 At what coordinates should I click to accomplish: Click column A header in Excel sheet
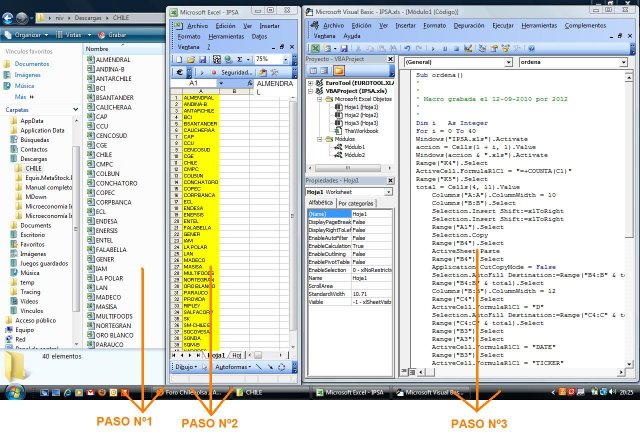click(200, 91)
